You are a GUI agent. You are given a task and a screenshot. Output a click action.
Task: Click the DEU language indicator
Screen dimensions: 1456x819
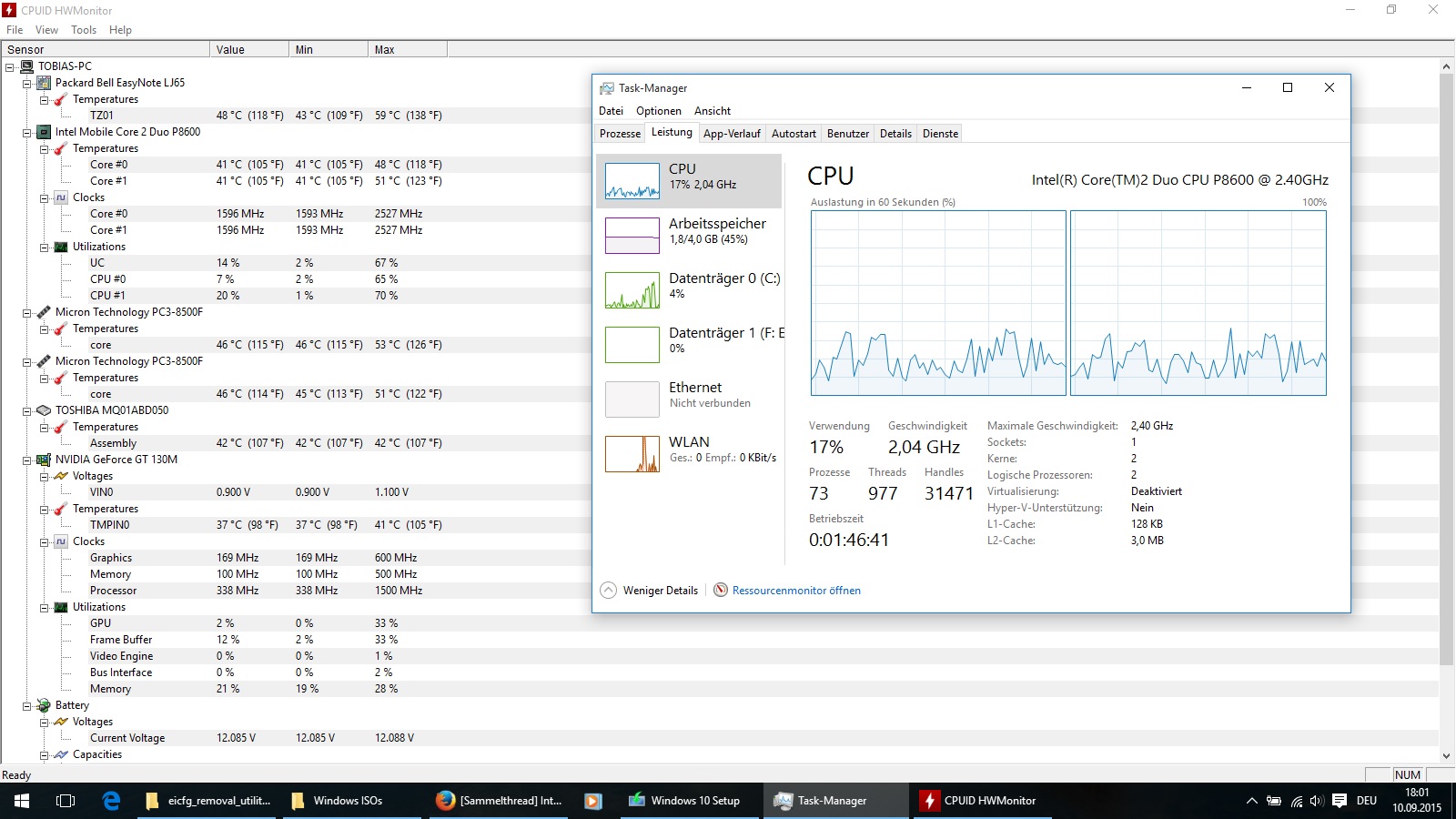pos(1367,801)
